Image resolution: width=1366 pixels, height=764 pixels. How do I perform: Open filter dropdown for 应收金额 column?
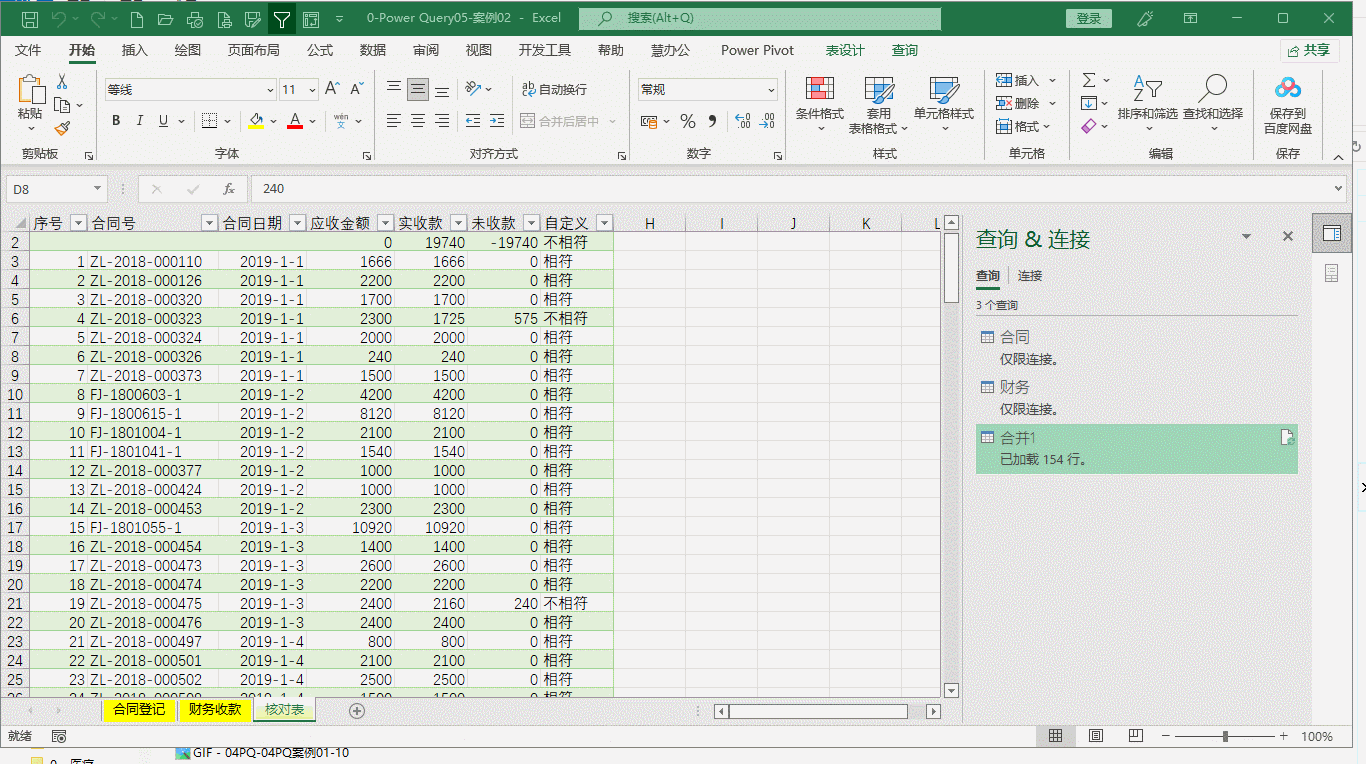tap(385, 223)
